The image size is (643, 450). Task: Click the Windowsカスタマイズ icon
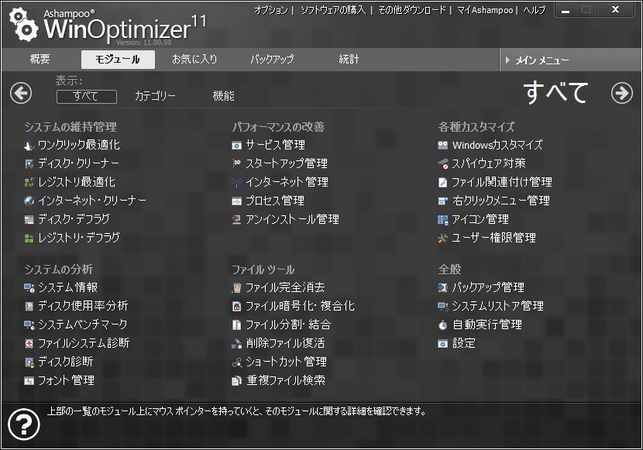point(443,145)
